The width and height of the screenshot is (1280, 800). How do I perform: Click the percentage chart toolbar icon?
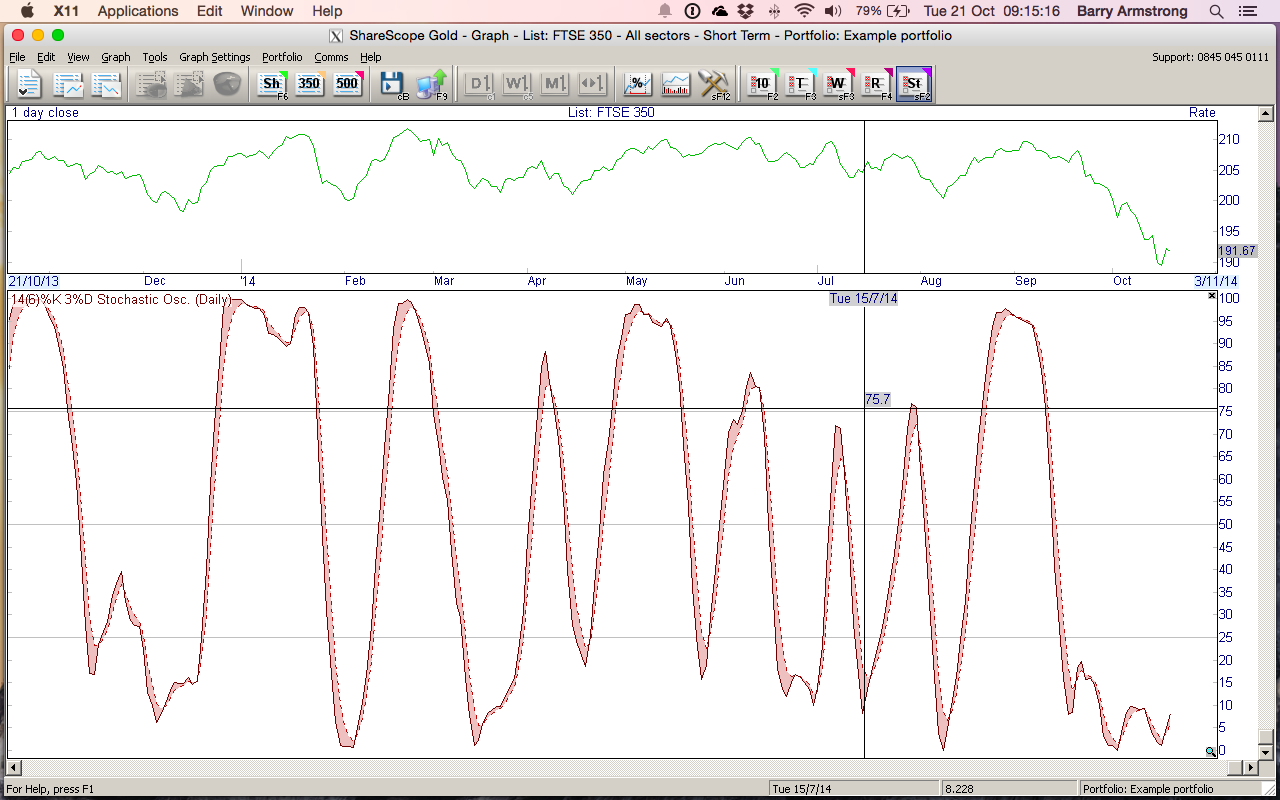637,84
